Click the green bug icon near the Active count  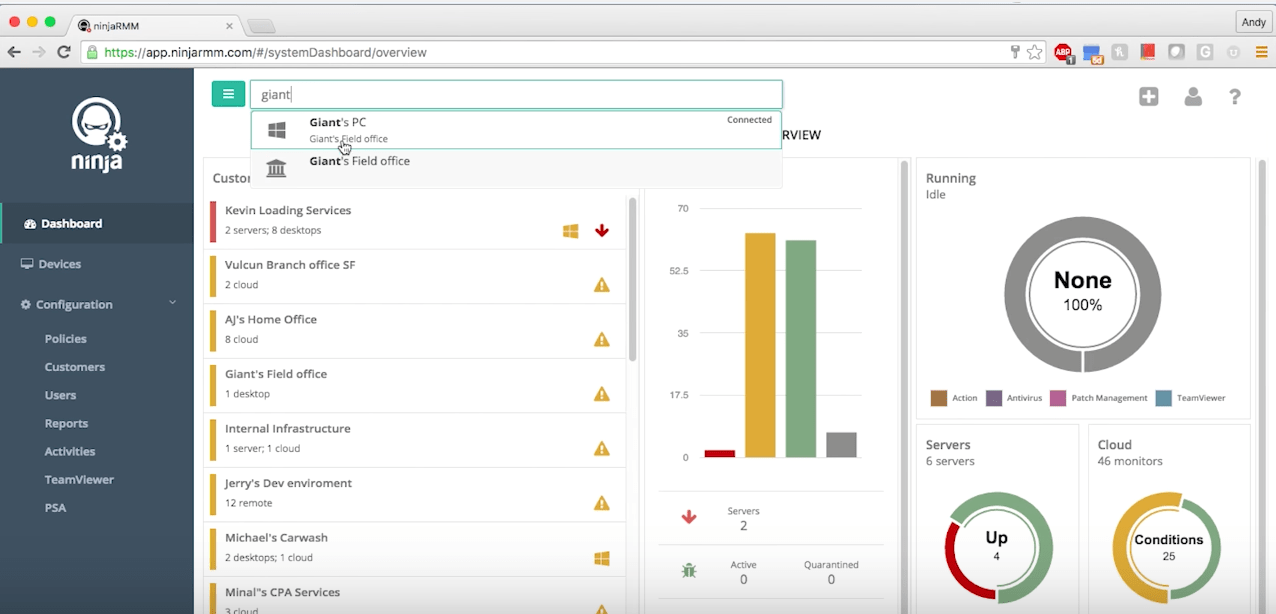pos(688,569)
